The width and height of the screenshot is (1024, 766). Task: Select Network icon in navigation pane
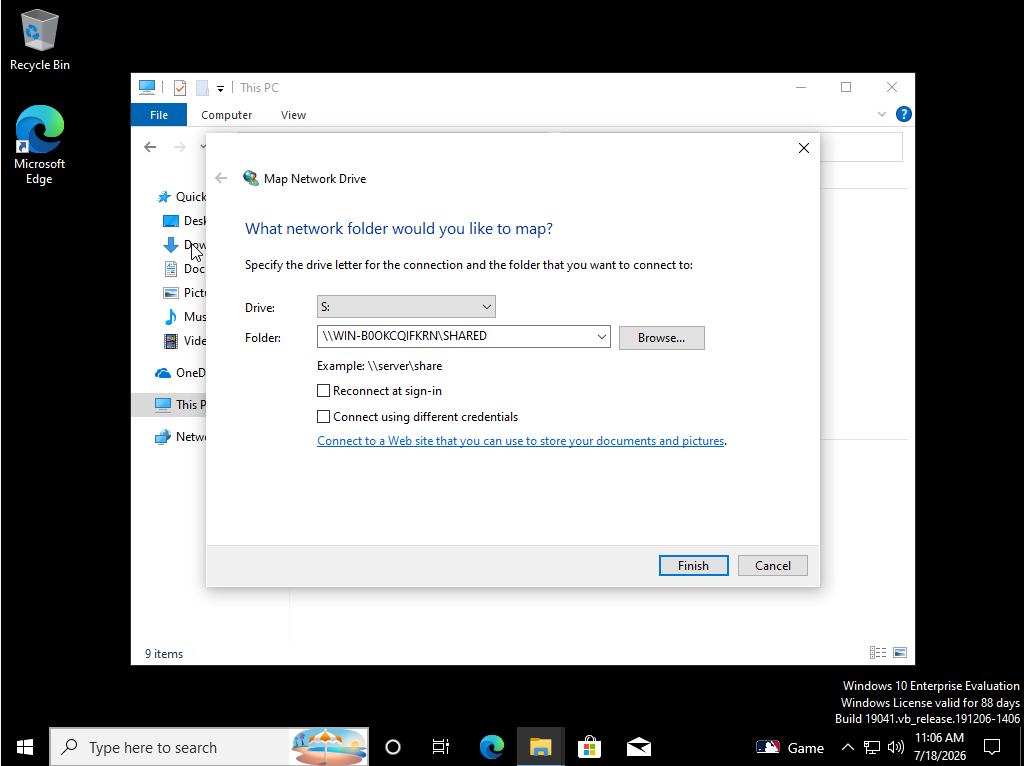(x=163, y=437)
